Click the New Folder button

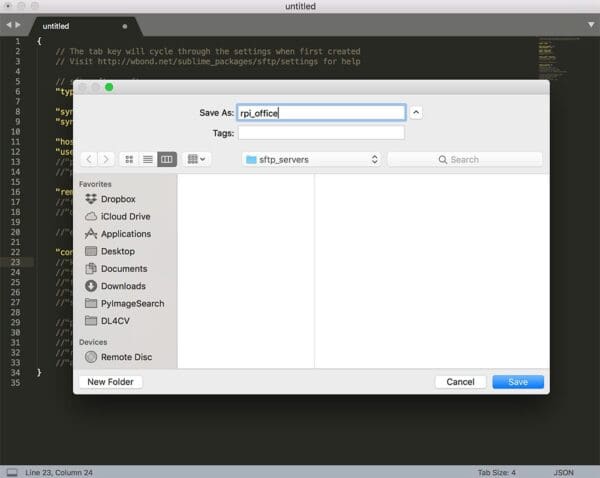coord(111,382)
